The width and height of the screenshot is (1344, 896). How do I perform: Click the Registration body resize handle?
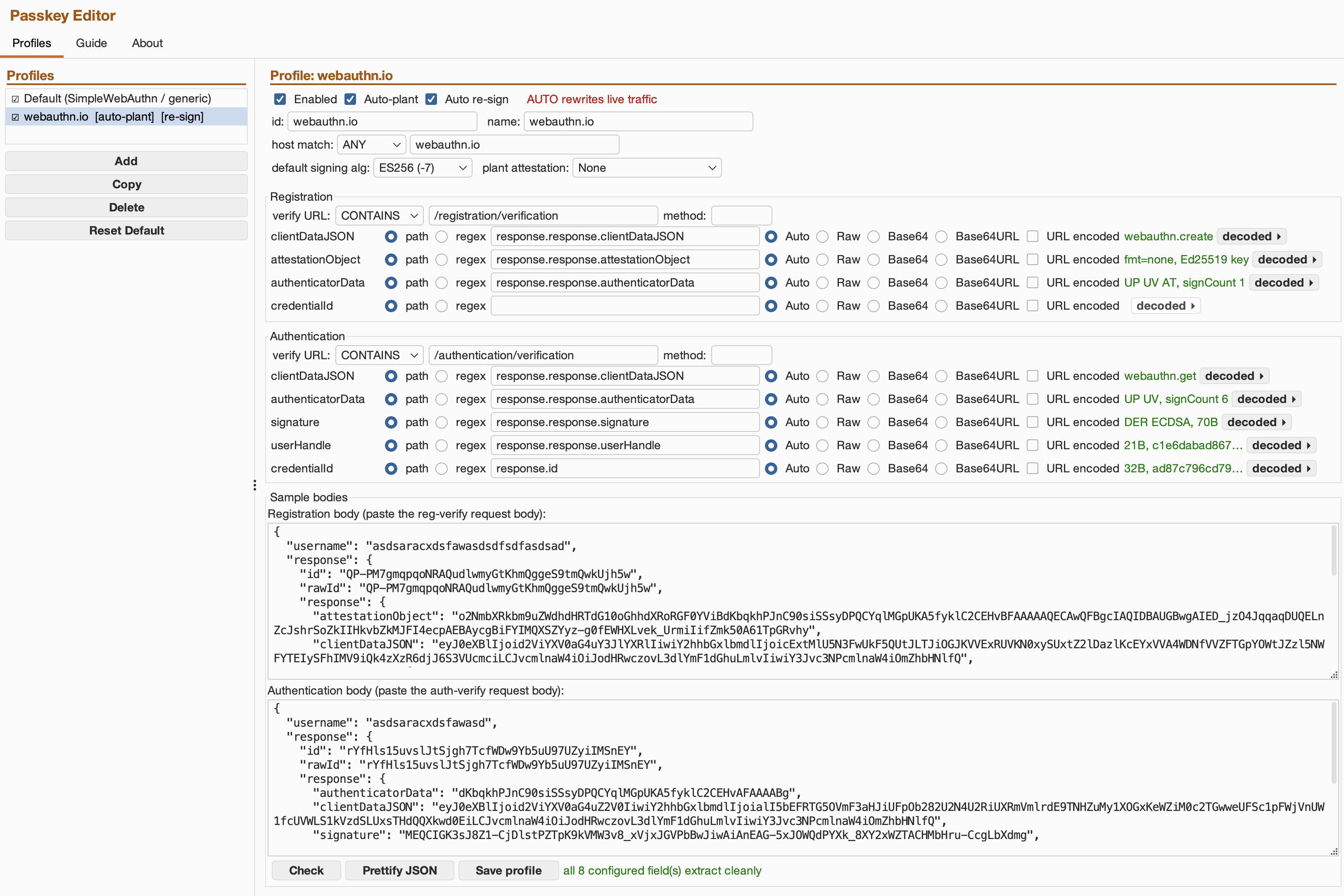(x=1334, y=675)
